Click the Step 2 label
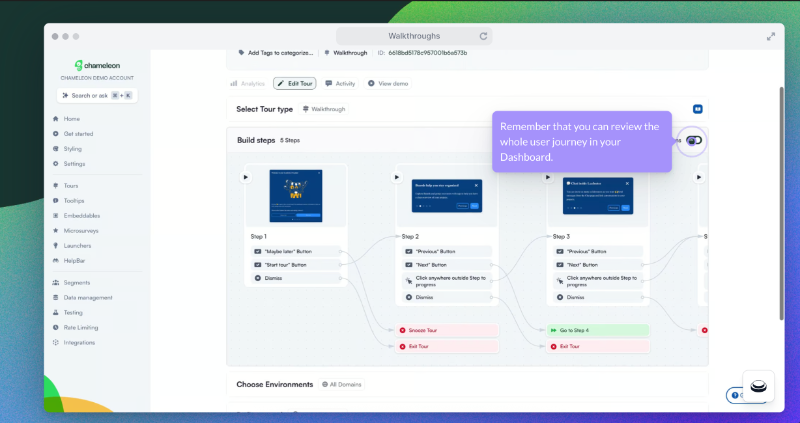This screenshot has width=800, height=423. point(410,237)
